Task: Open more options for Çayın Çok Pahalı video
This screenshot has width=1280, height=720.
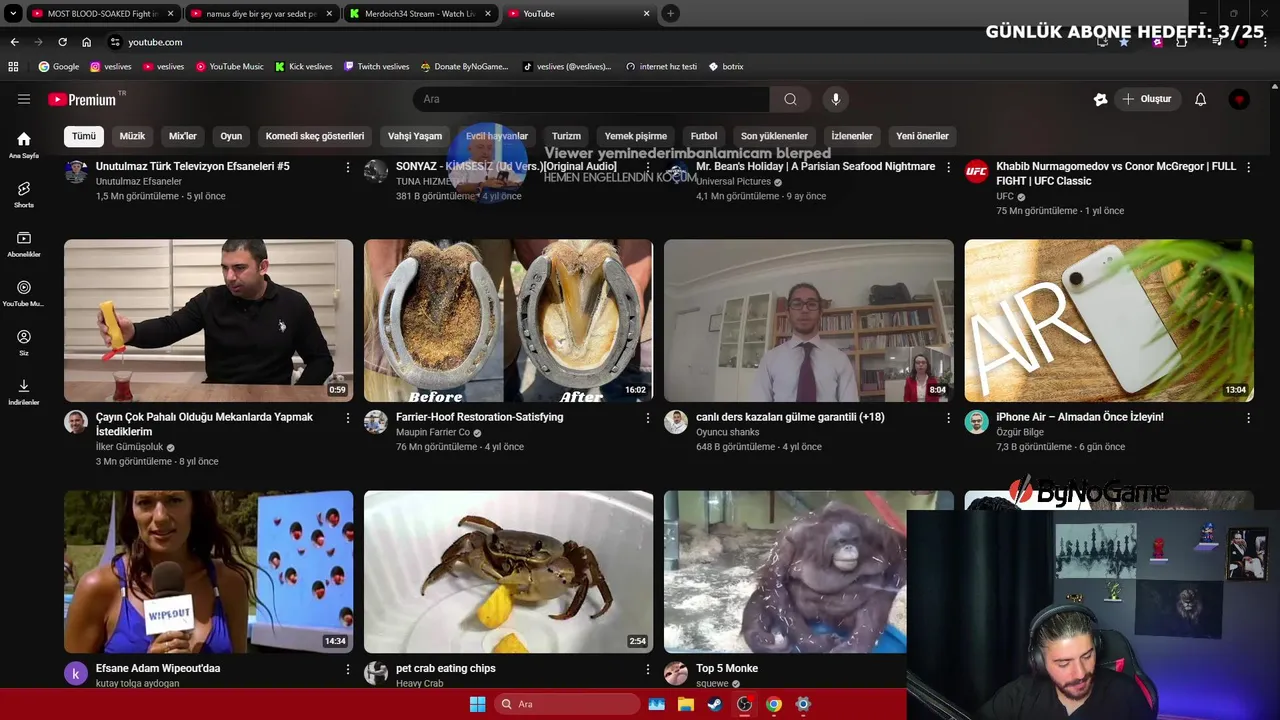Action: tap(348, 418)
